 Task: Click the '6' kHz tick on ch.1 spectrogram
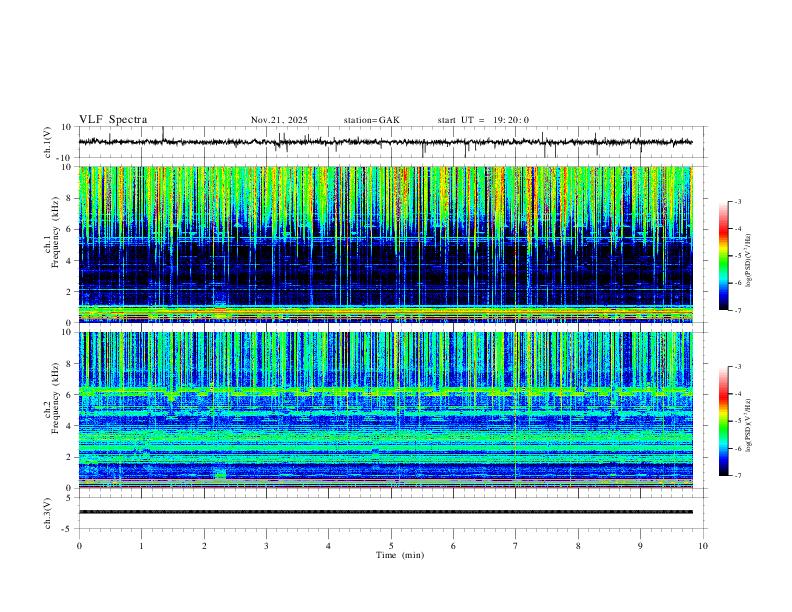(x=69, y=229)
